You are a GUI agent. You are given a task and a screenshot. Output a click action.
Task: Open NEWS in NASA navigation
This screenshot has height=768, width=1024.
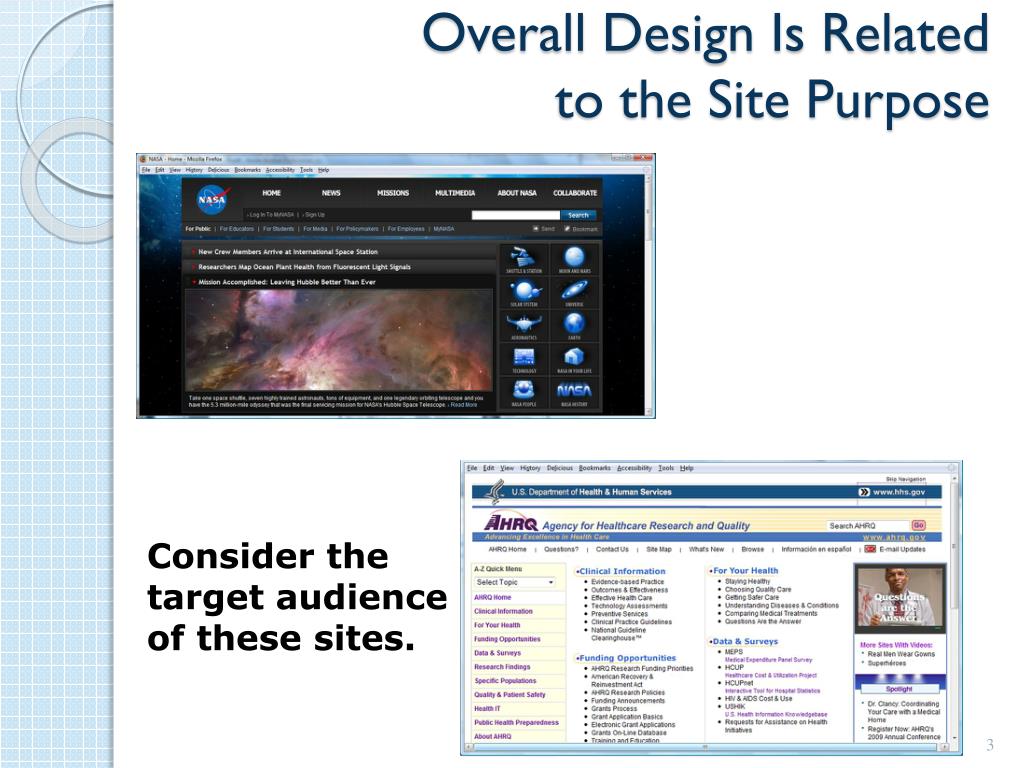point(331,193)
